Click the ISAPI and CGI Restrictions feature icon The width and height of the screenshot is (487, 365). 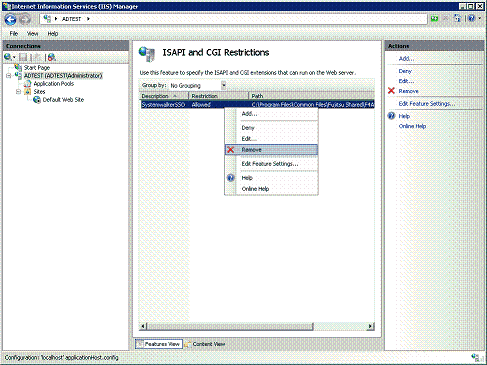point(147,54)
